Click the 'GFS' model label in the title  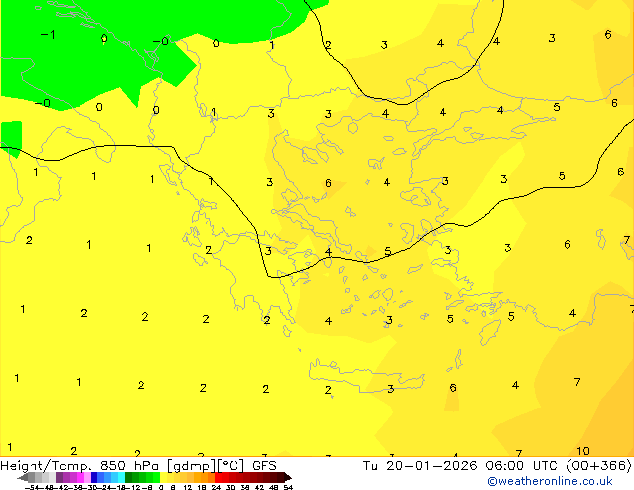[x=264, y=466]
